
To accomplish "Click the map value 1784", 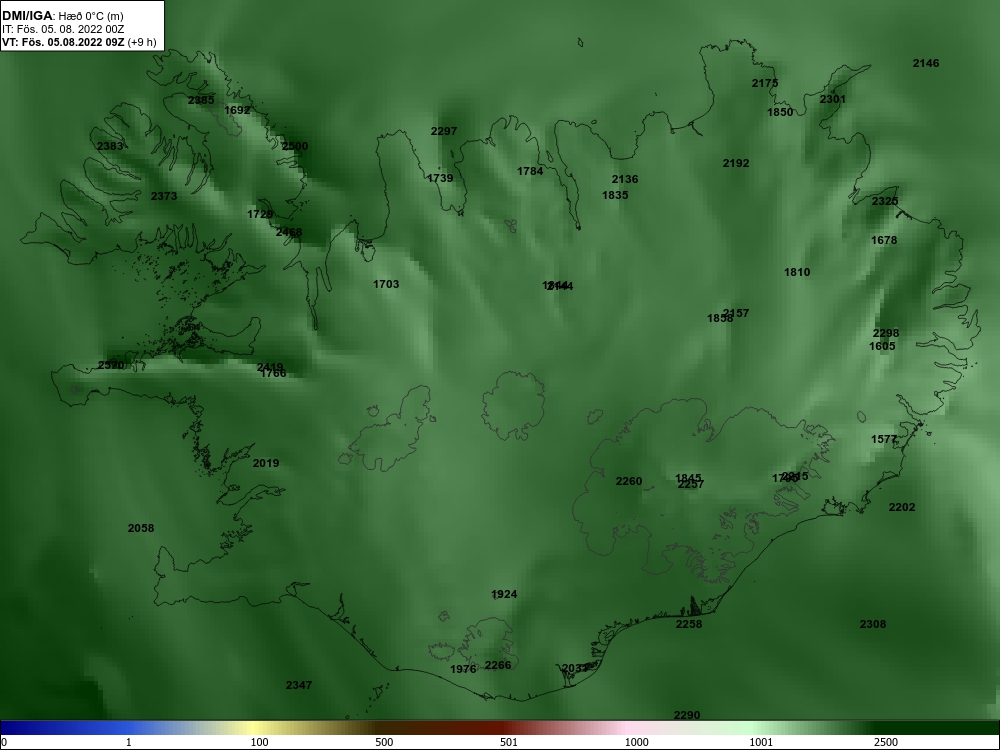I will [x=530, y=171].
